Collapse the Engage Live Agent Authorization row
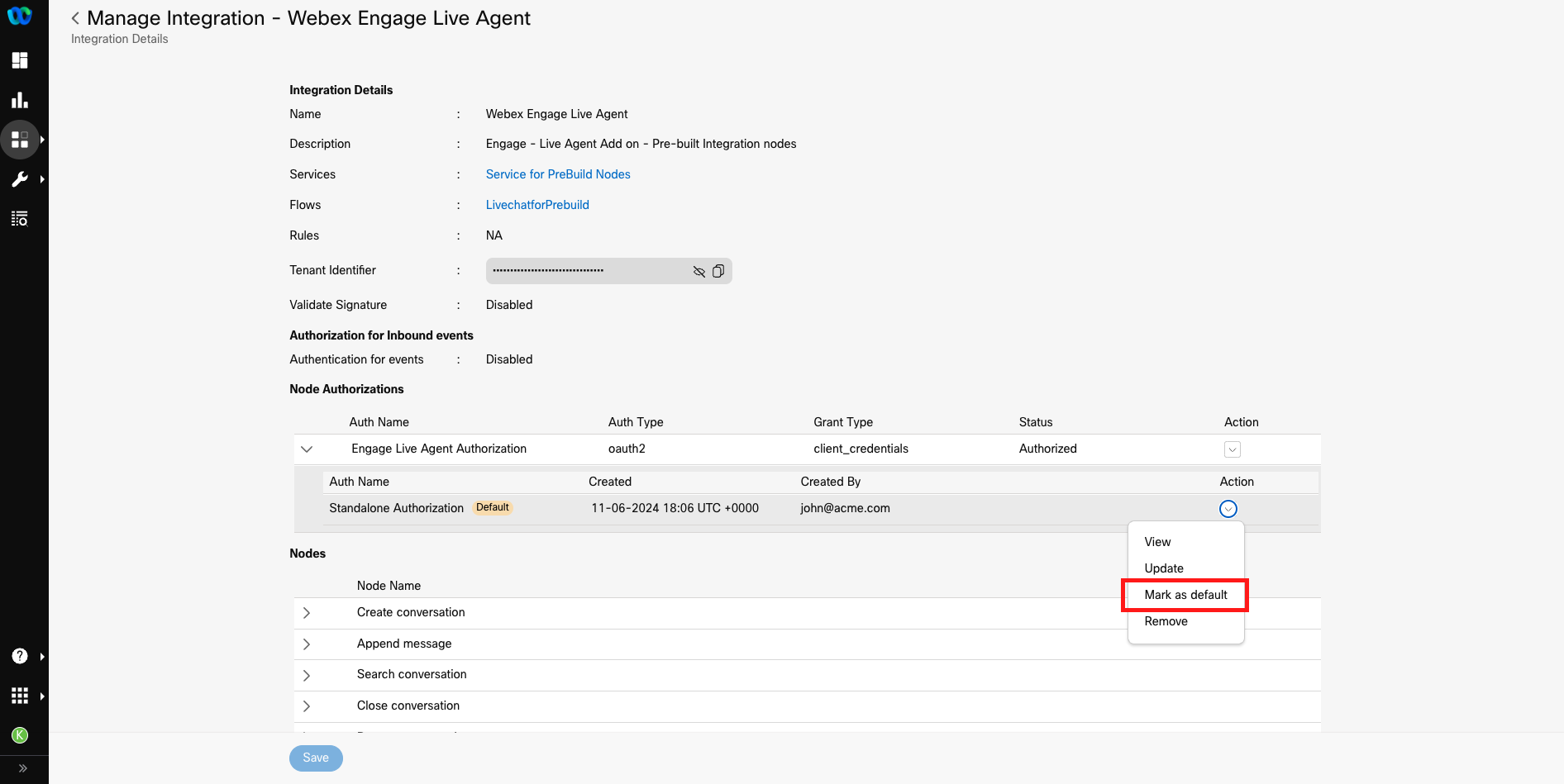This screenshot has width=1564, height=784. pyautogui.click(x=307, y=449)
